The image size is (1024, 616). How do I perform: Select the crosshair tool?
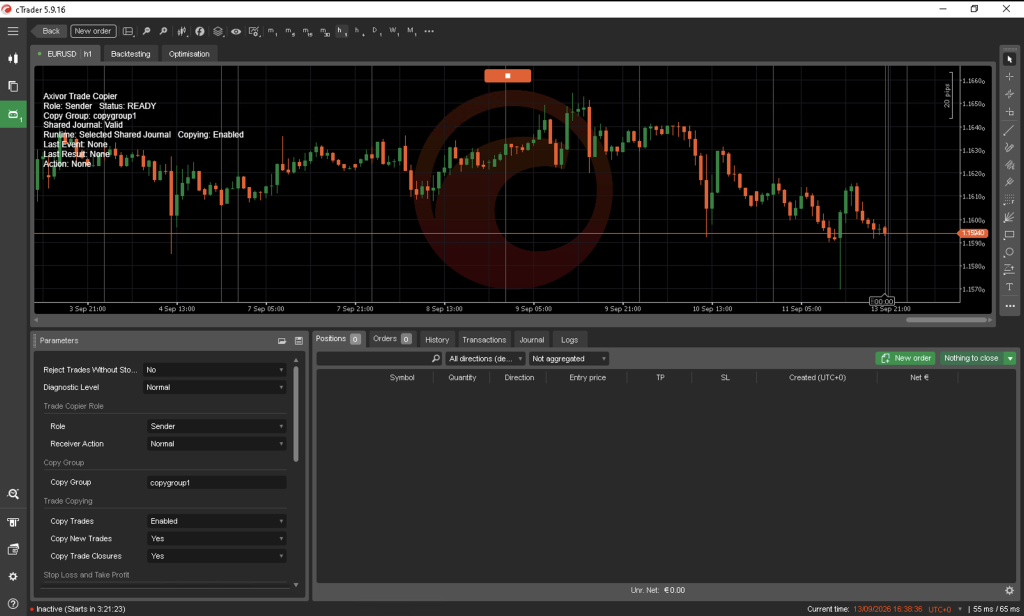point(1010,76)
